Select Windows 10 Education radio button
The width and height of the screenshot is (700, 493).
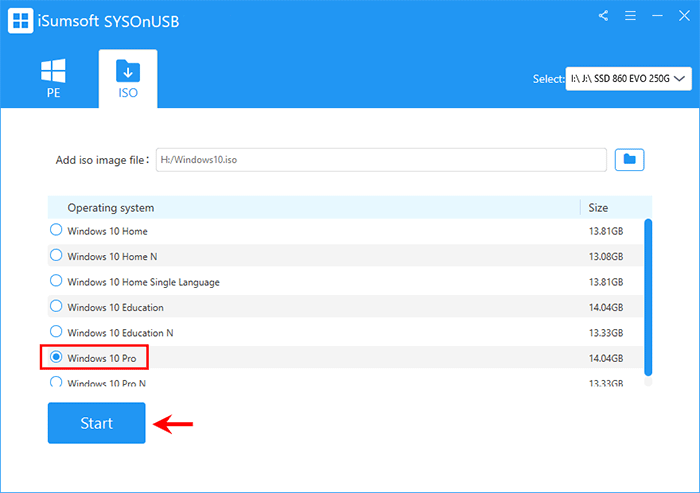56,306
